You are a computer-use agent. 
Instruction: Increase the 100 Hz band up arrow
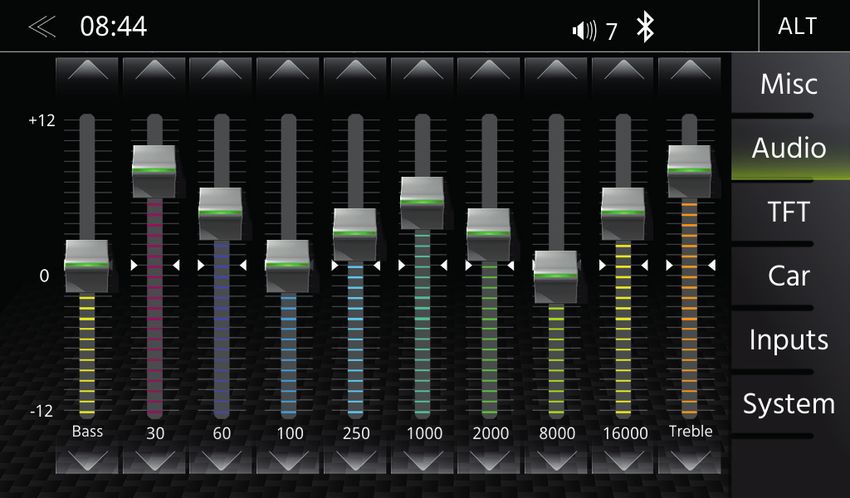coord(288,71)
